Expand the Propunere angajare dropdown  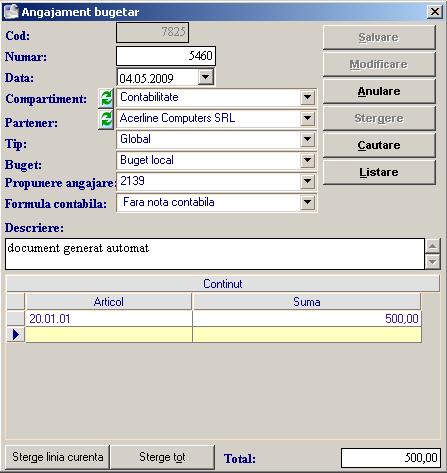pos(307,181)
